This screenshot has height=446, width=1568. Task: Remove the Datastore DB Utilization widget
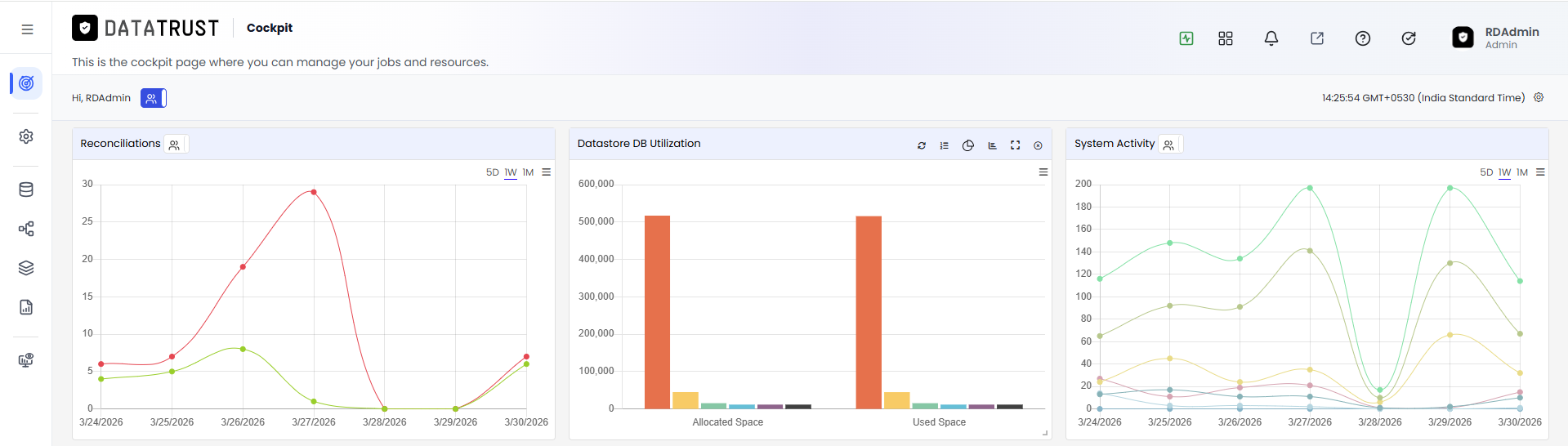pos(1038,145)
